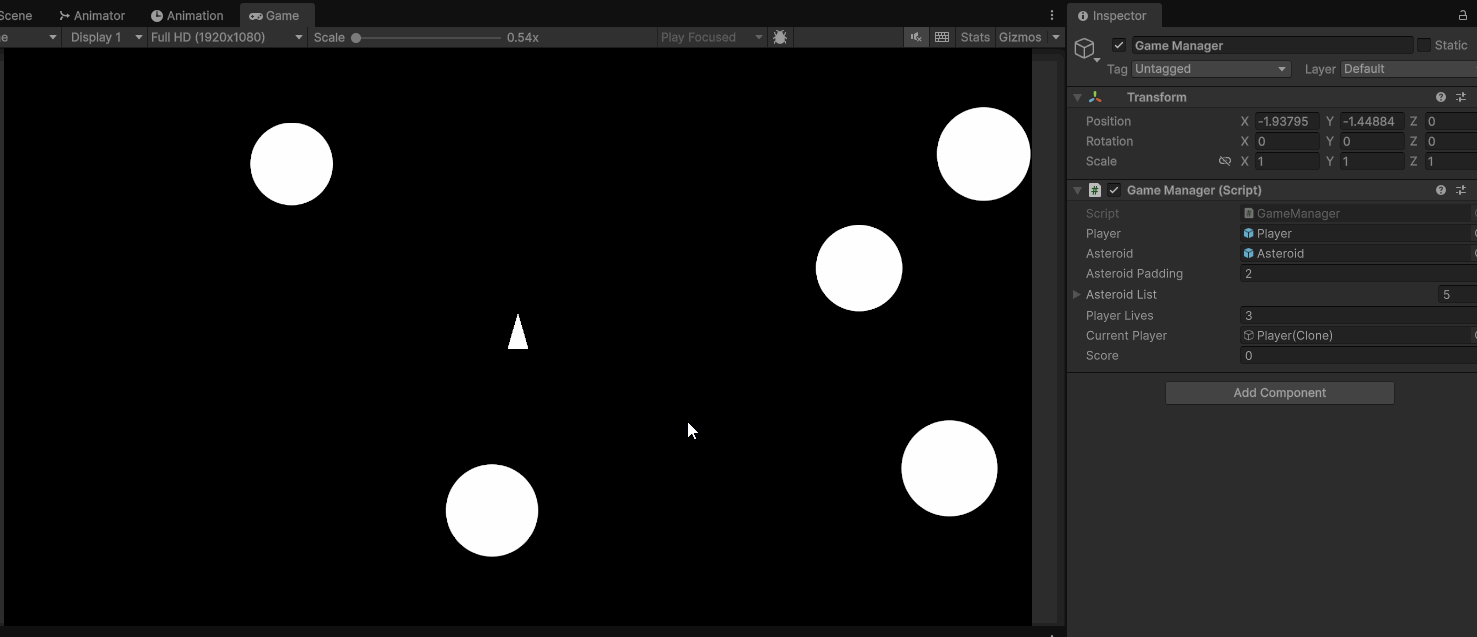Click the Player prefab cube icon
The height and width of the screenshot is (637, 1477).
[x=1249, y=233]
